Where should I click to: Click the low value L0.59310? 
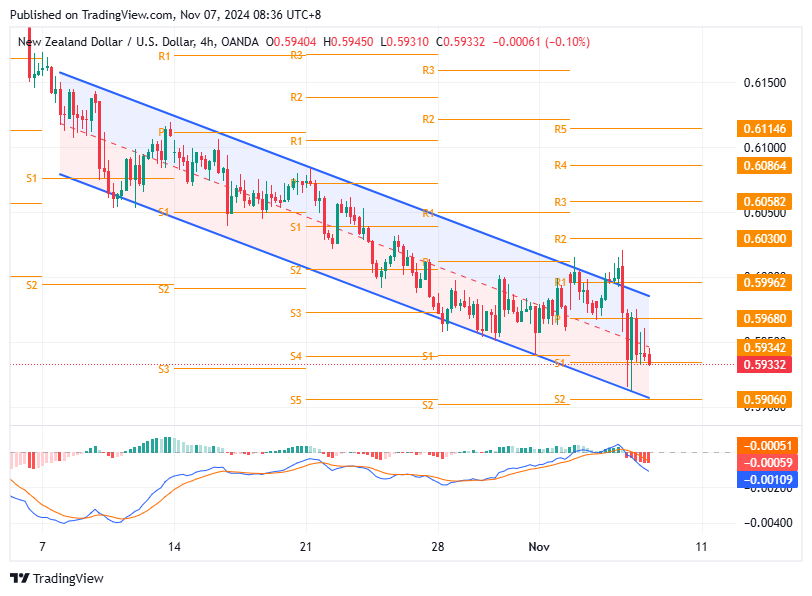point(404,42)
